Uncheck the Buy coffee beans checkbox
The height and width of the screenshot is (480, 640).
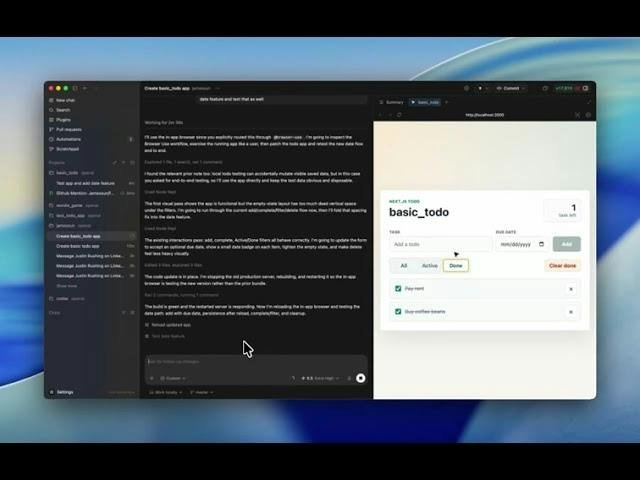[x=398, y=311]
